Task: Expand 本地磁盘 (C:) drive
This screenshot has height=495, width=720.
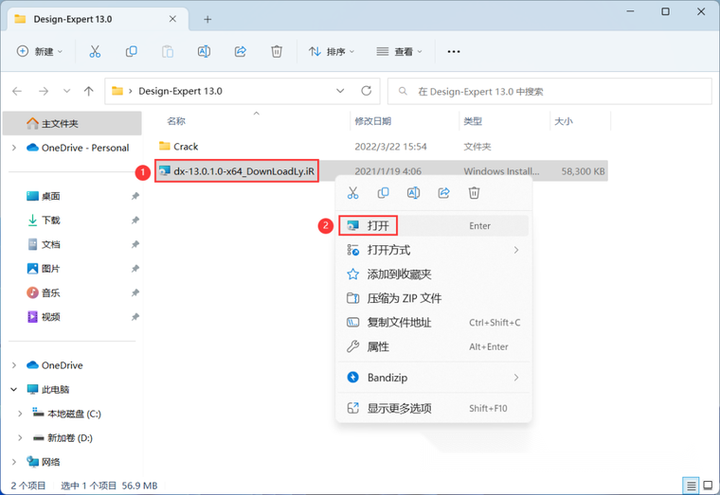Action: coord(20,414)
